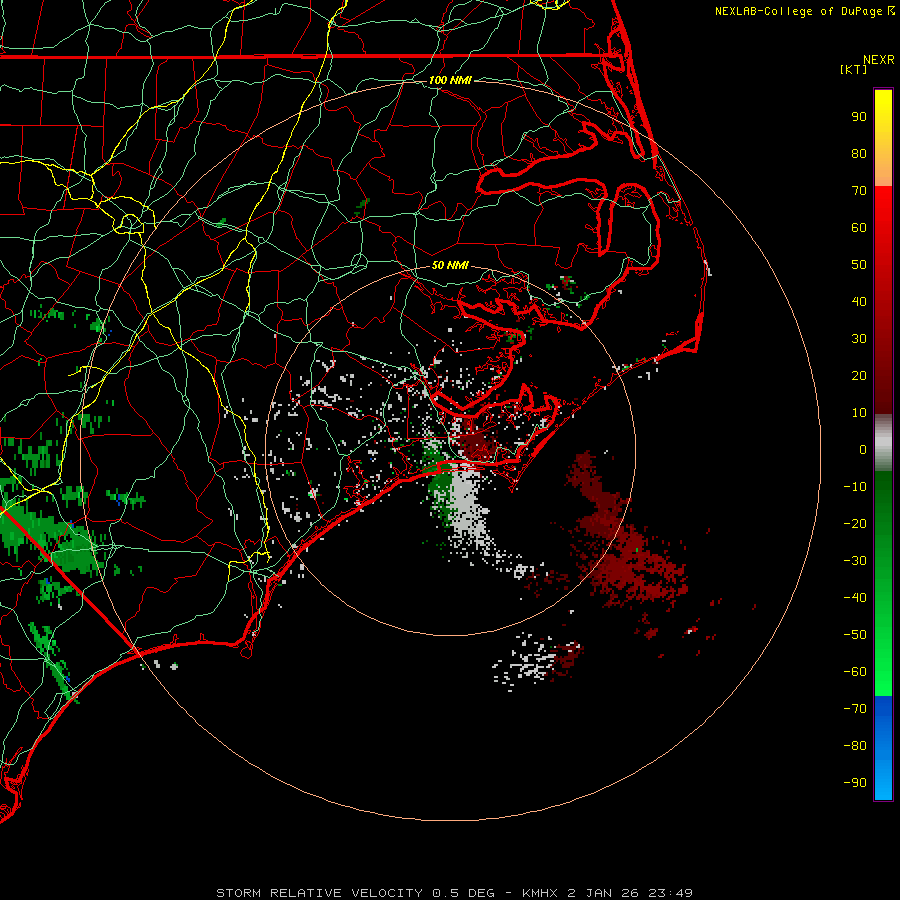Screen dimensions: 900x900
Task: Click the 90 value on velocity scale
Action: point(859,117)
